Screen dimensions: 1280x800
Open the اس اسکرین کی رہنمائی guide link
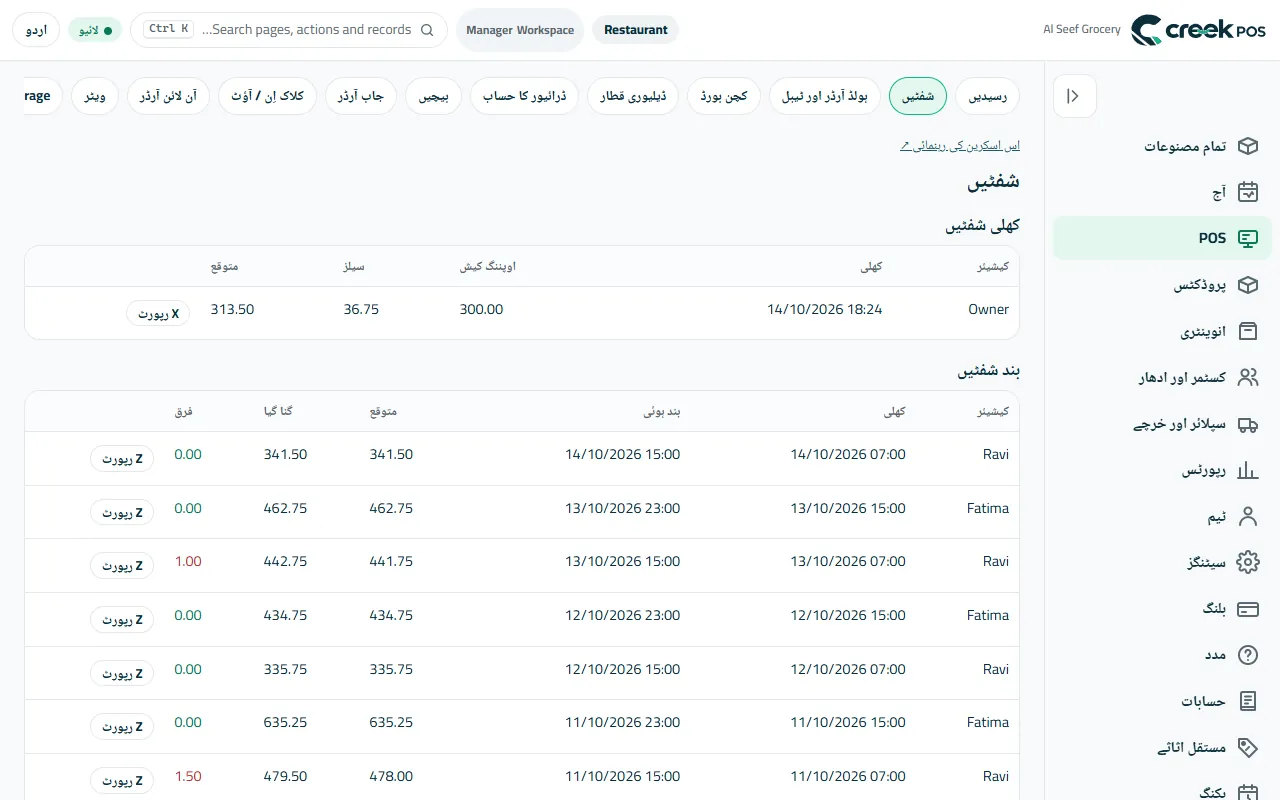[960, 146]
